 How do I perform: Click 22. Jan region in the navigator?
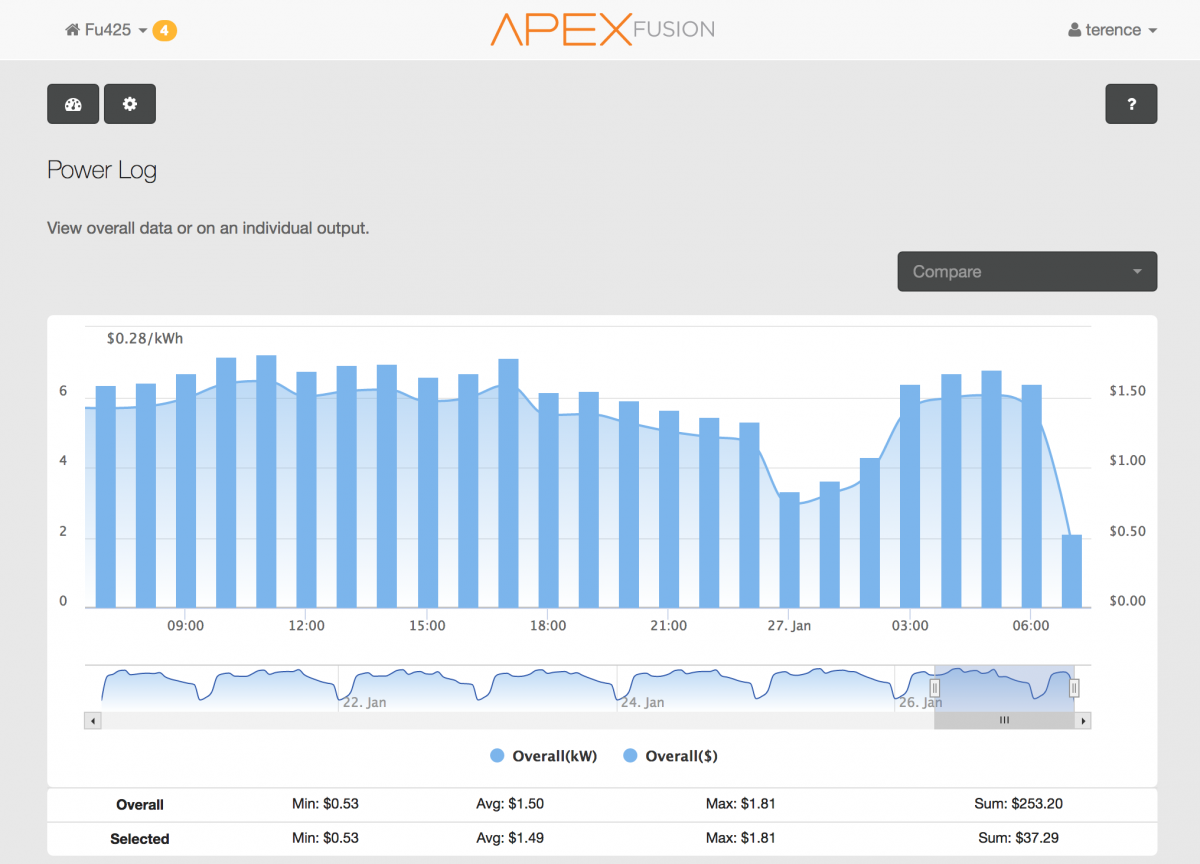364,703
